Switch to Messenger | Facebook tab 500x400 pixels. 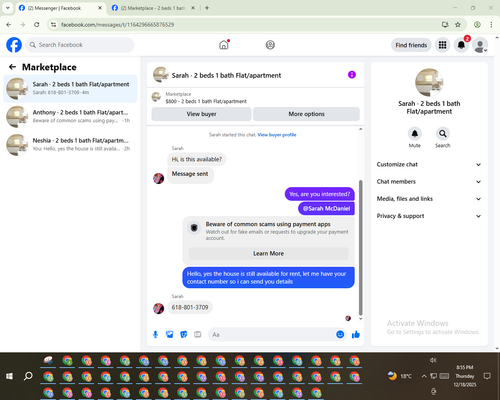pyautogui.click(x=60, y=8)
